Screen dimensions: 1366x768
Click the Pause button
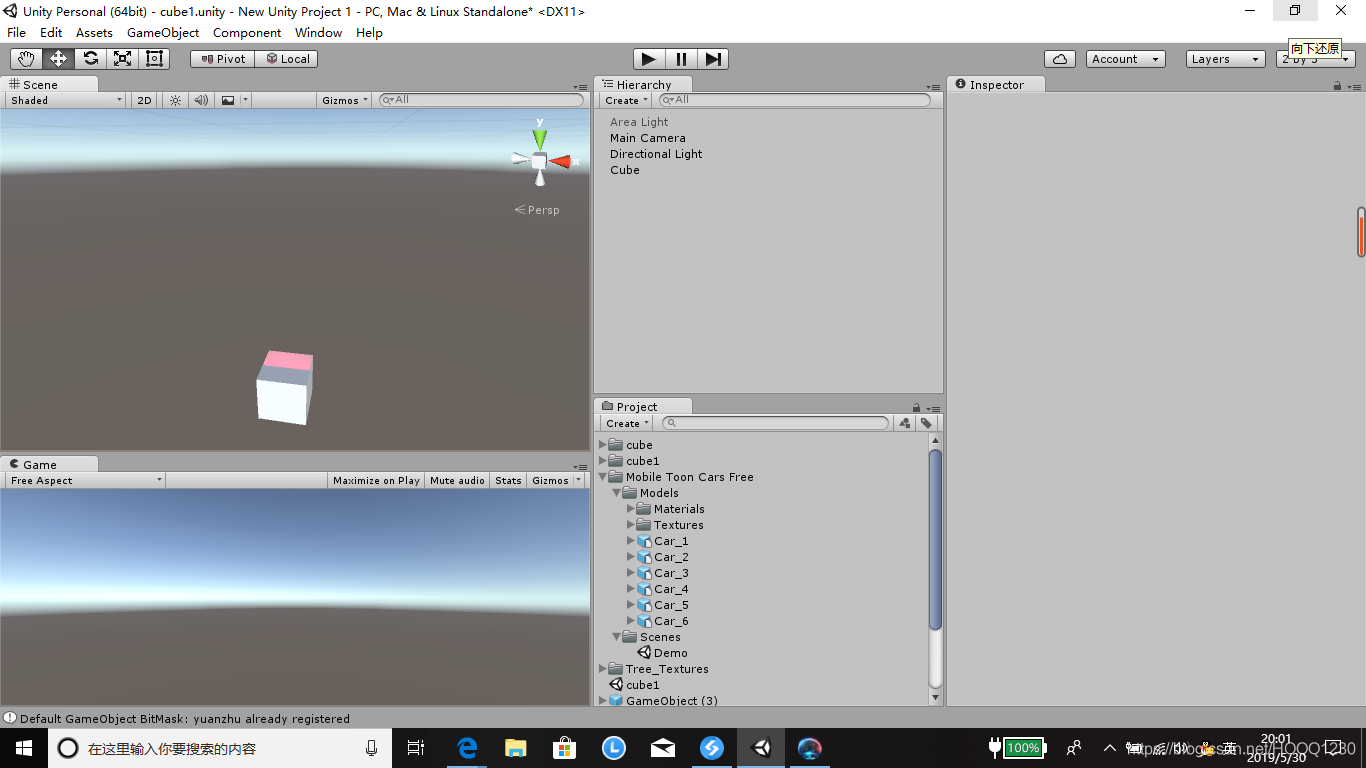click(x=680, y=59)
